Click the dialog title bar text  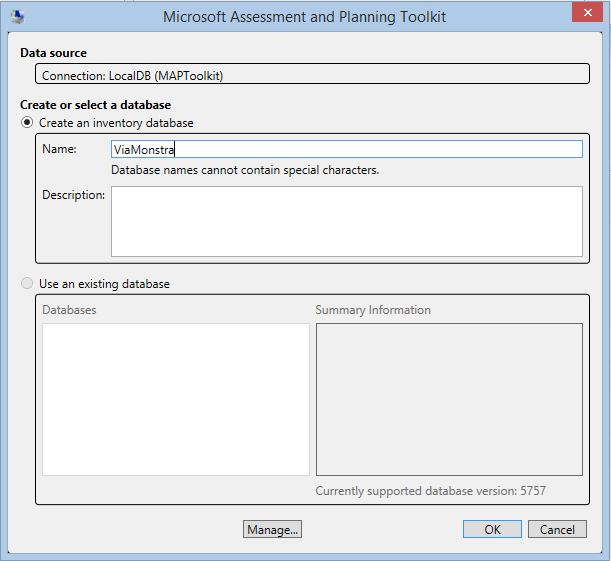click(x=305, y=17)
